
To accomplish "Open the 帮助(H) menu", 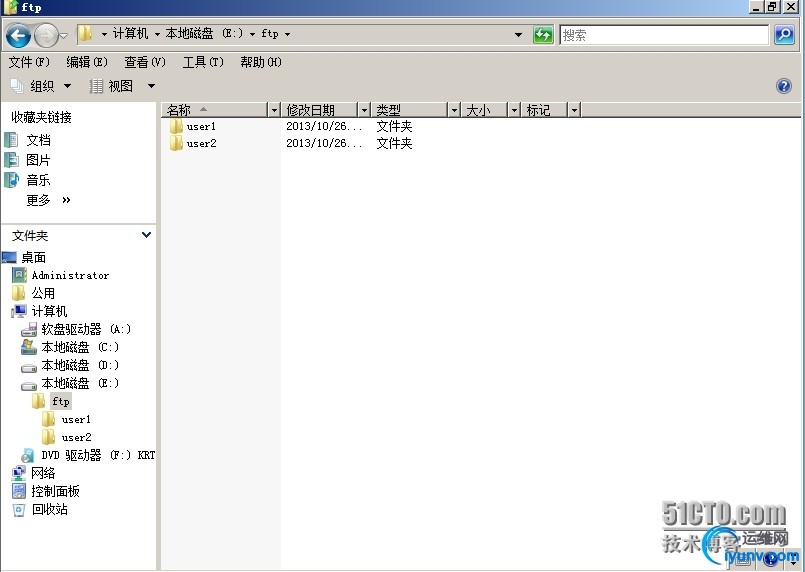I will (261, 62).
